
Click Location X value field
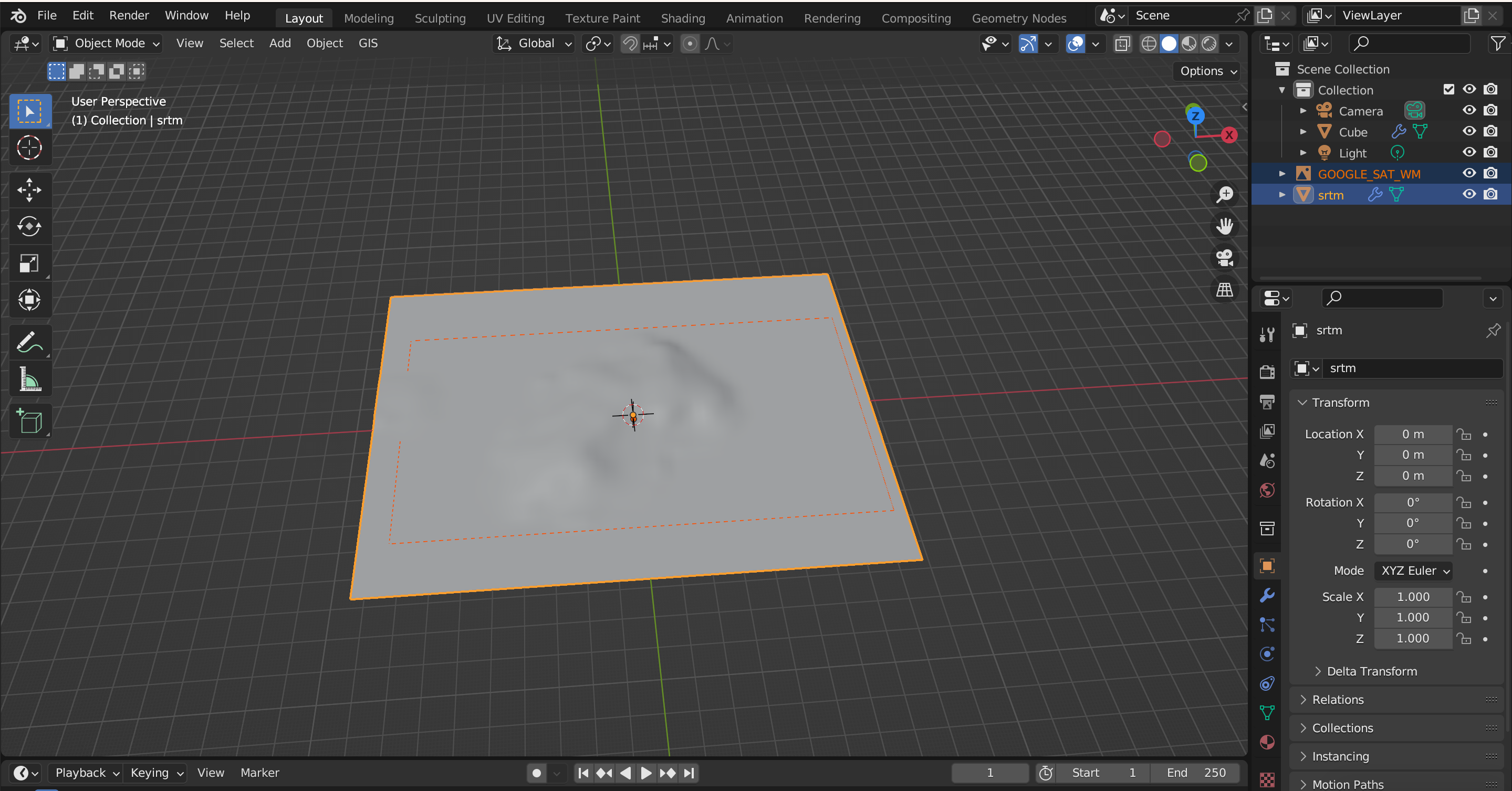(x=1413, y=434)
